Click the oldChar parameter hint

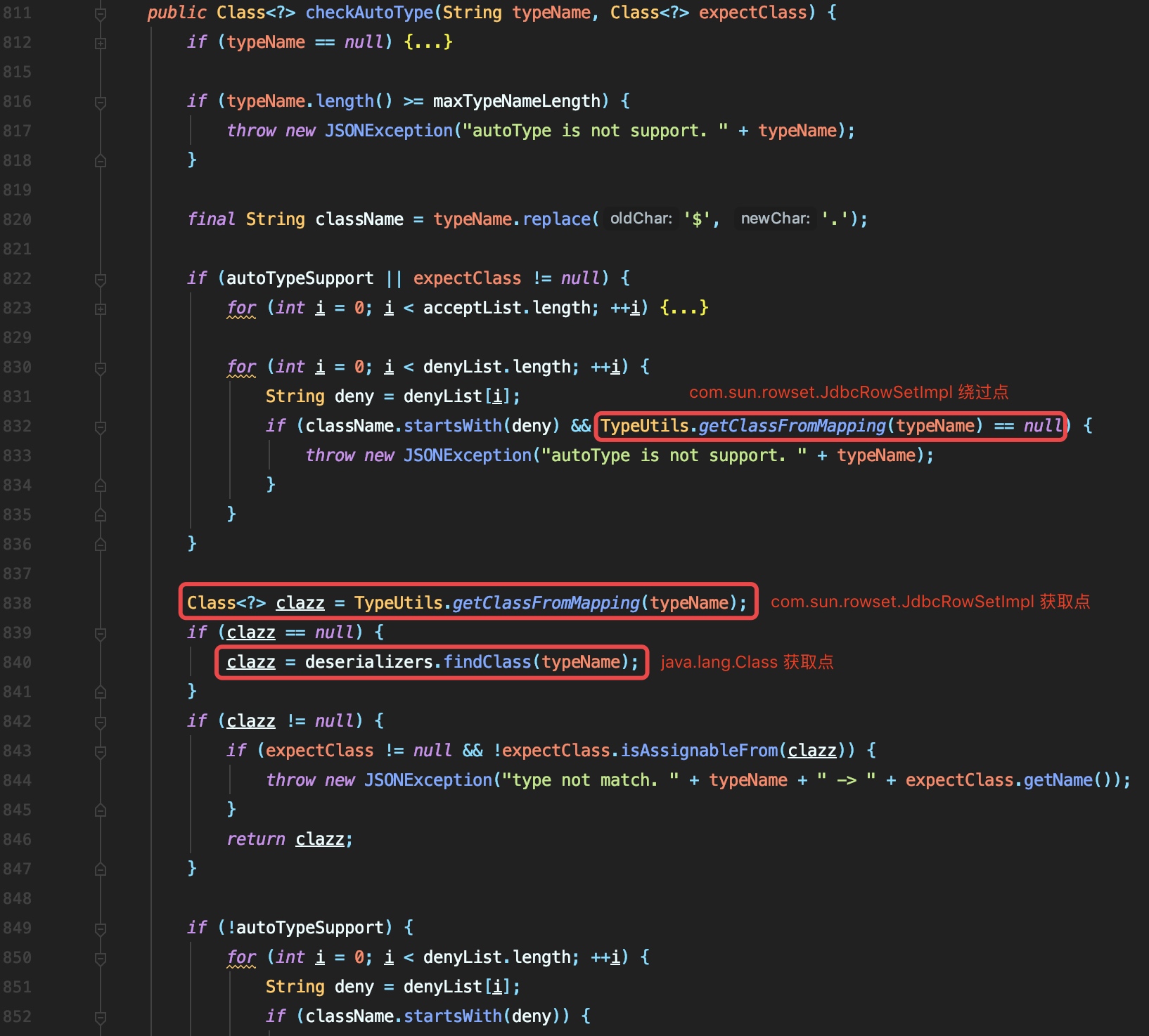point(641,219)
